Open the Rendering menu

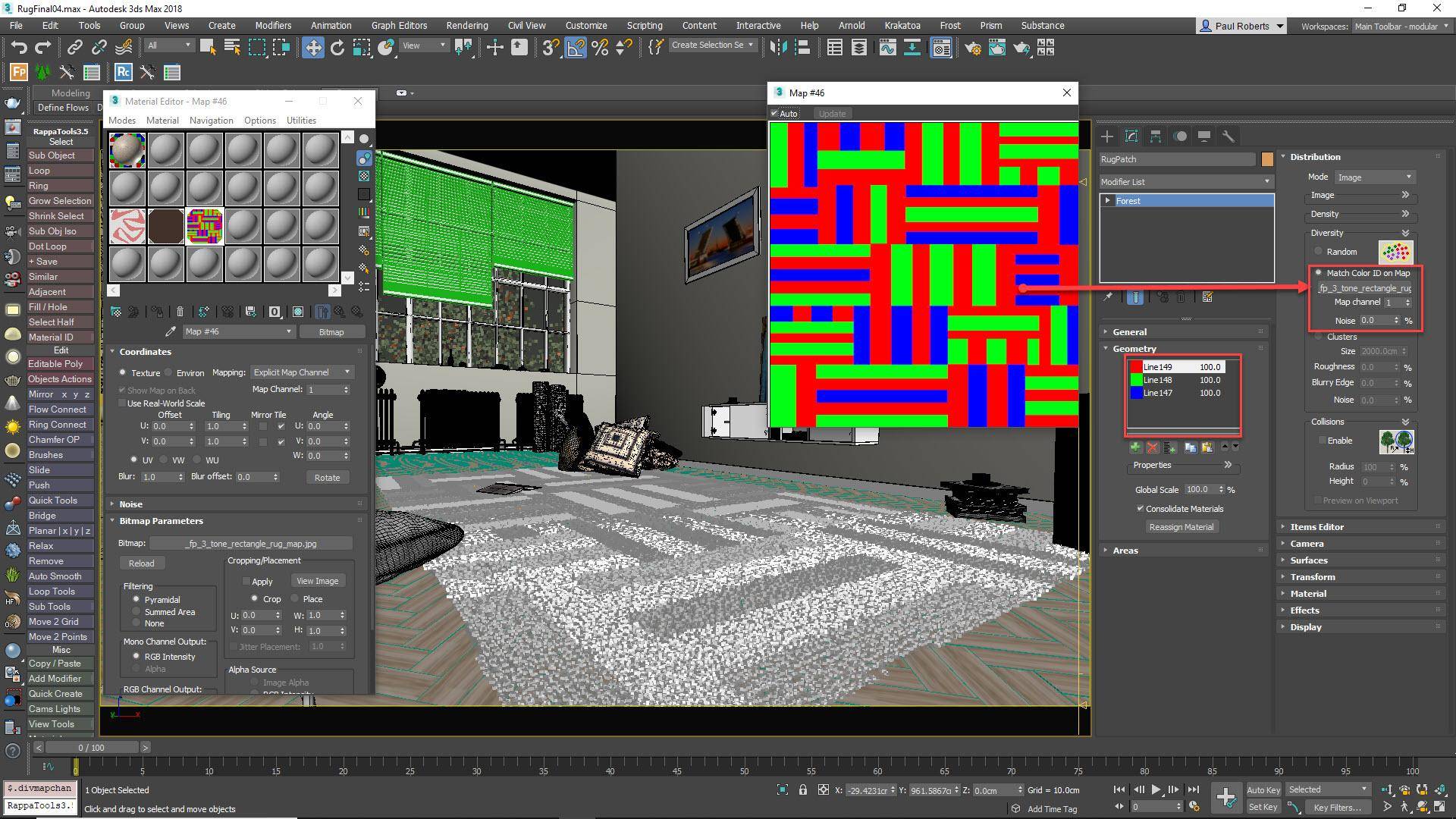click(466, 25)
